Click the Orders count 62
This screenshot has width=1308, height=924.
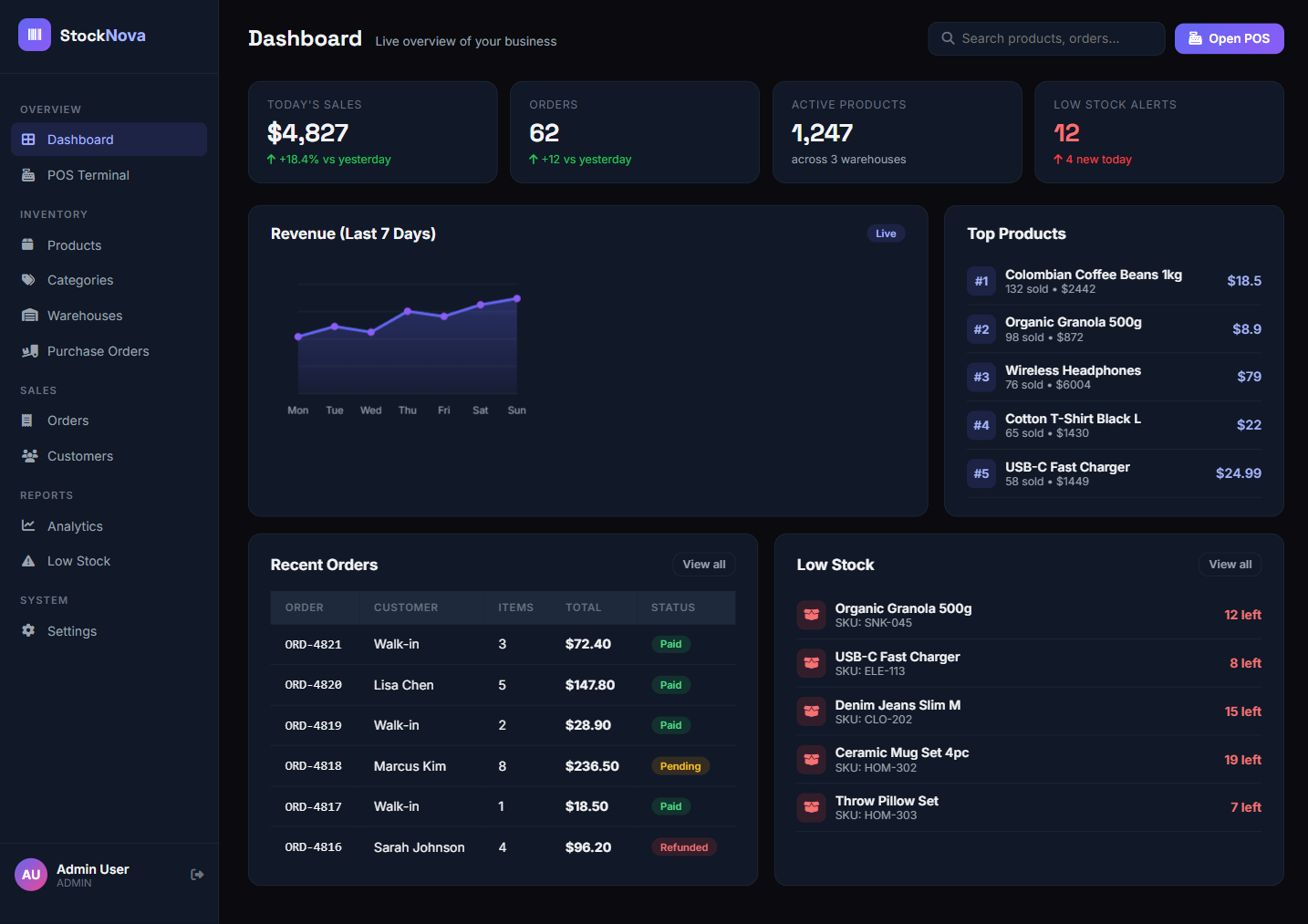point(544,133)
